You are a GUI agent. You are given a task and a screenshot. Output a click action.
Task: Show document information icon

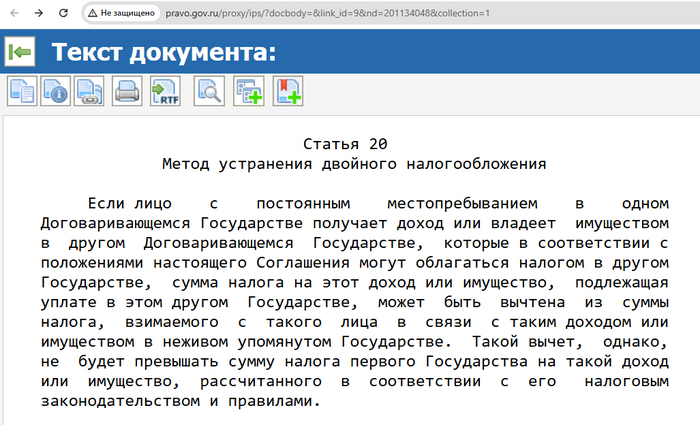[x=55, y=91]
